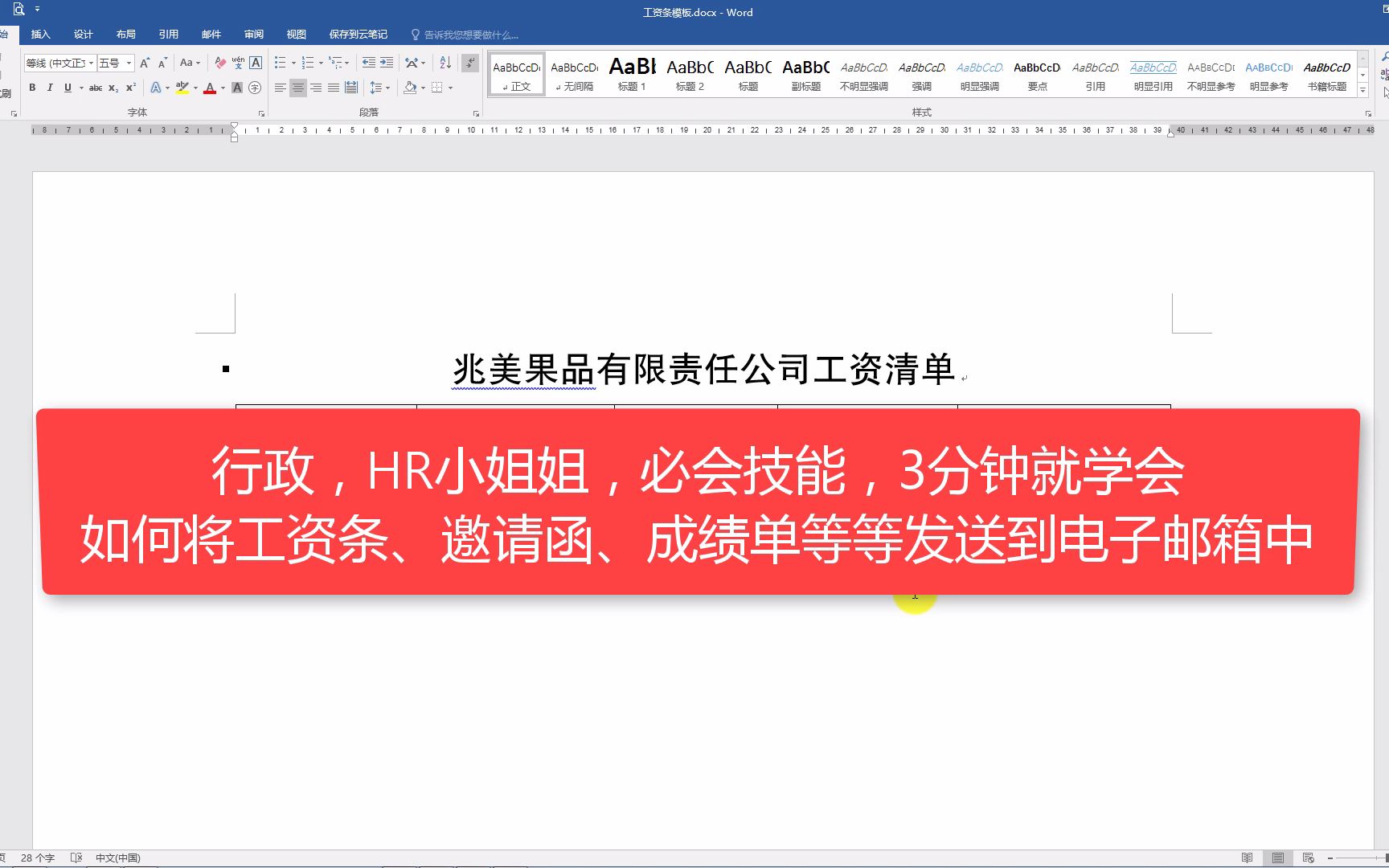Select 书籍标题 style
This screenshot has width=1389, height=868.
pos(1326,74)
